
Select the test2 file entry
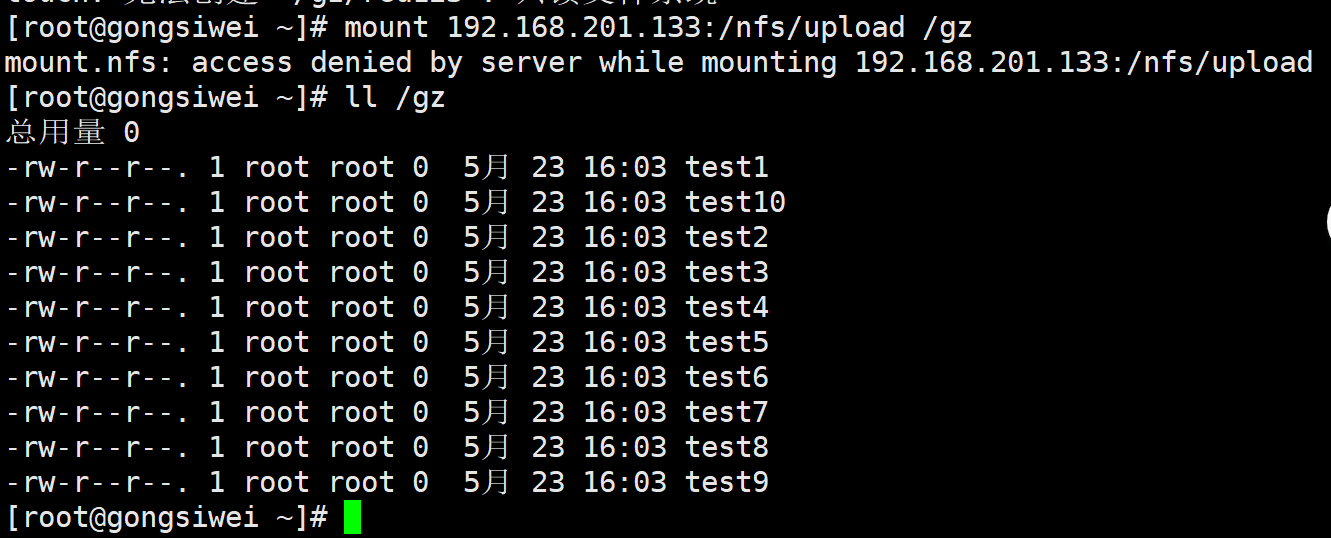point(727,238)
